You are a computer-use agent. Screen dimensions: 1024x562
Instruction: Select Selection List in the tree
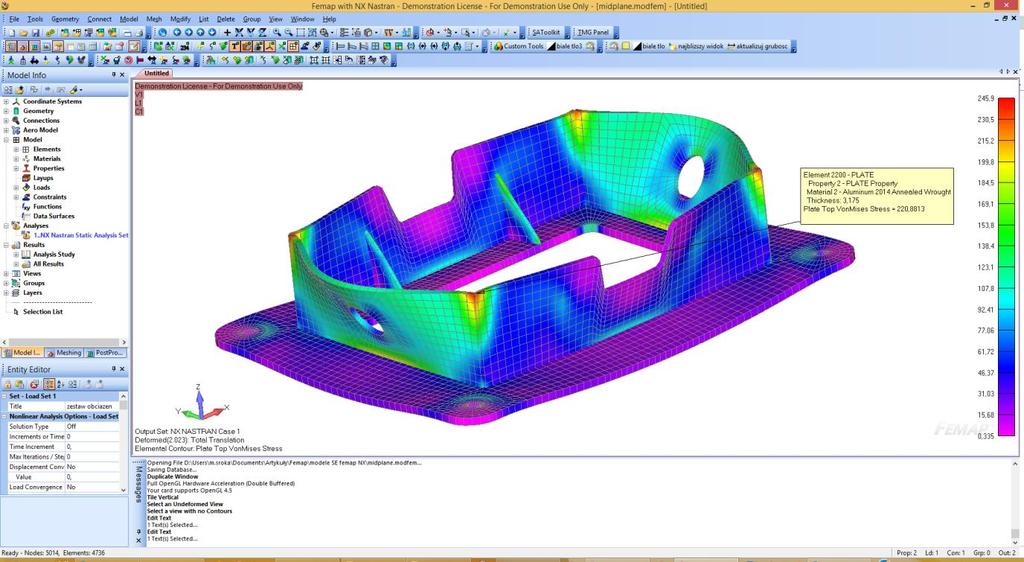43,311
